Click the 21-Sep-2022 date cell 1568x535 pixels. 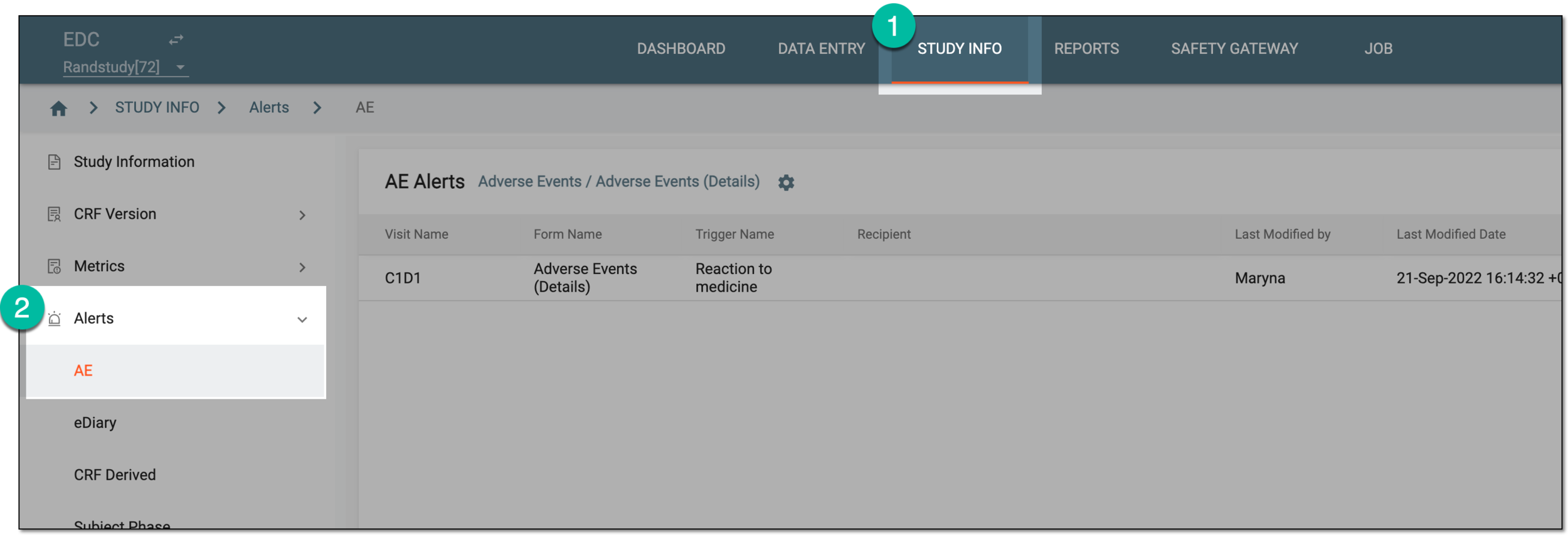click(x=1479, y=278)
